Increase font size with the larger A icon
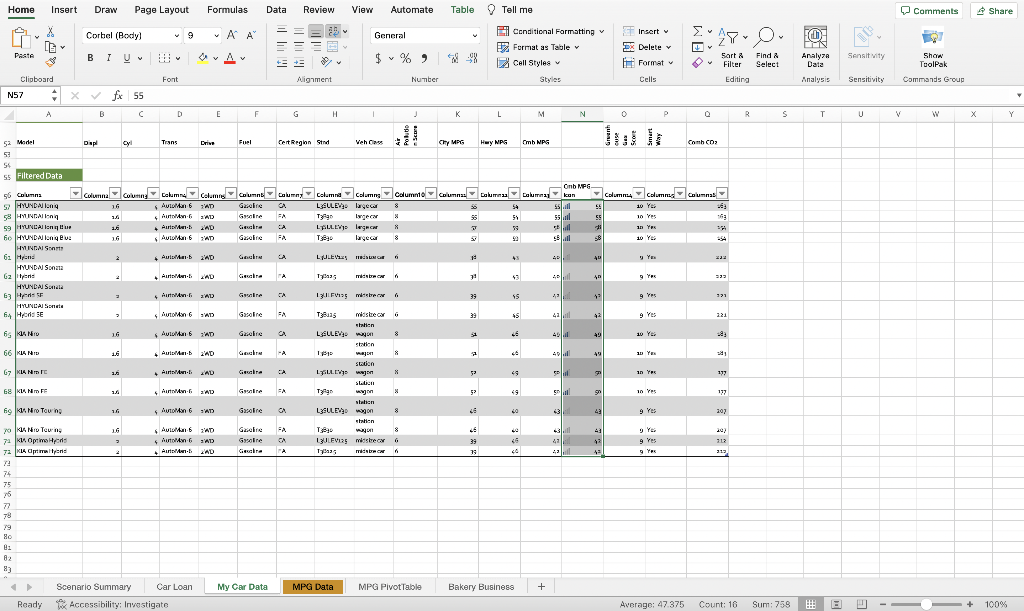Viewport: 1024px width, 611px height. 232,35
